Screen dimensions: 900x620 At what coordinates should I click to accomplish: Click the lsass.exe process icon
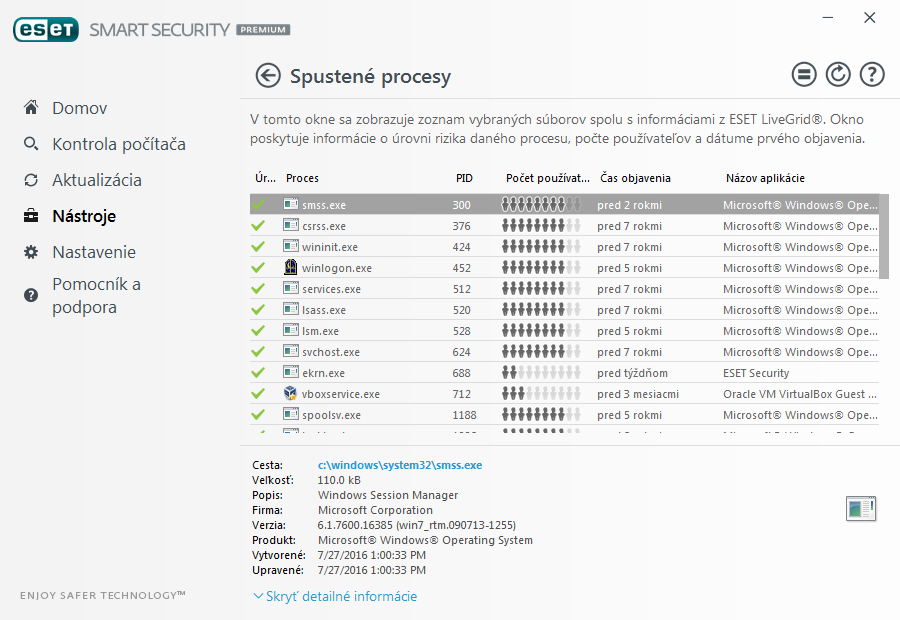(291, 309)
